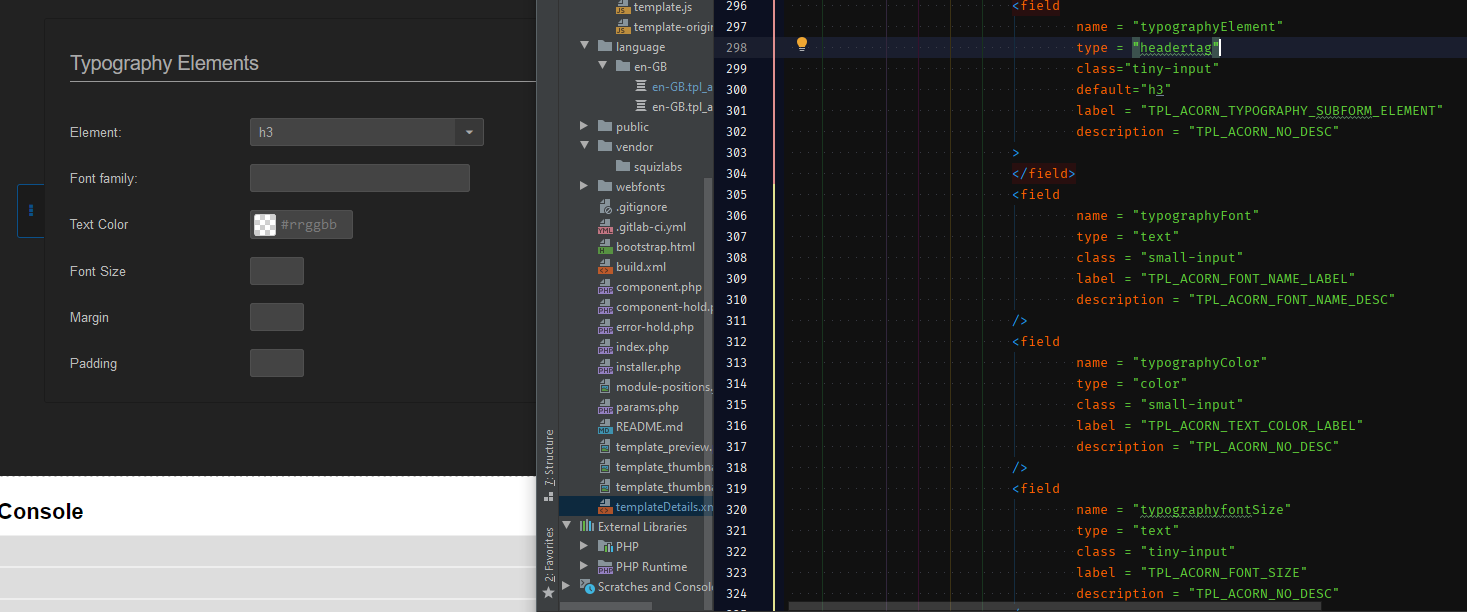Screen dimensions: 1467x612
Task: Expand Scratches and Consoles node
Action: tap(567, 586)
